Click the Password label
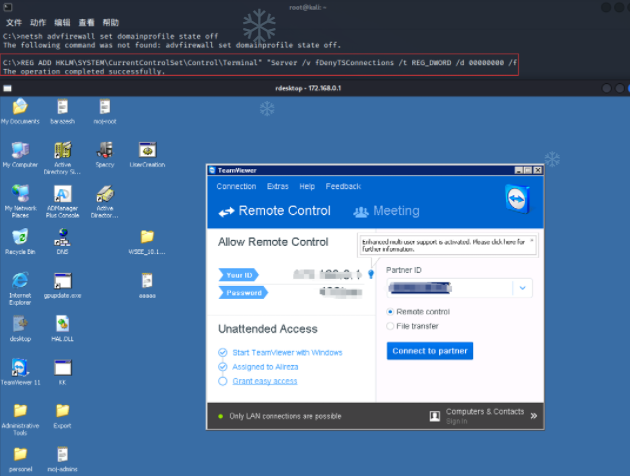Image resolution: width=630 pixels, height=476 pixels. click(x=243, y=293)
